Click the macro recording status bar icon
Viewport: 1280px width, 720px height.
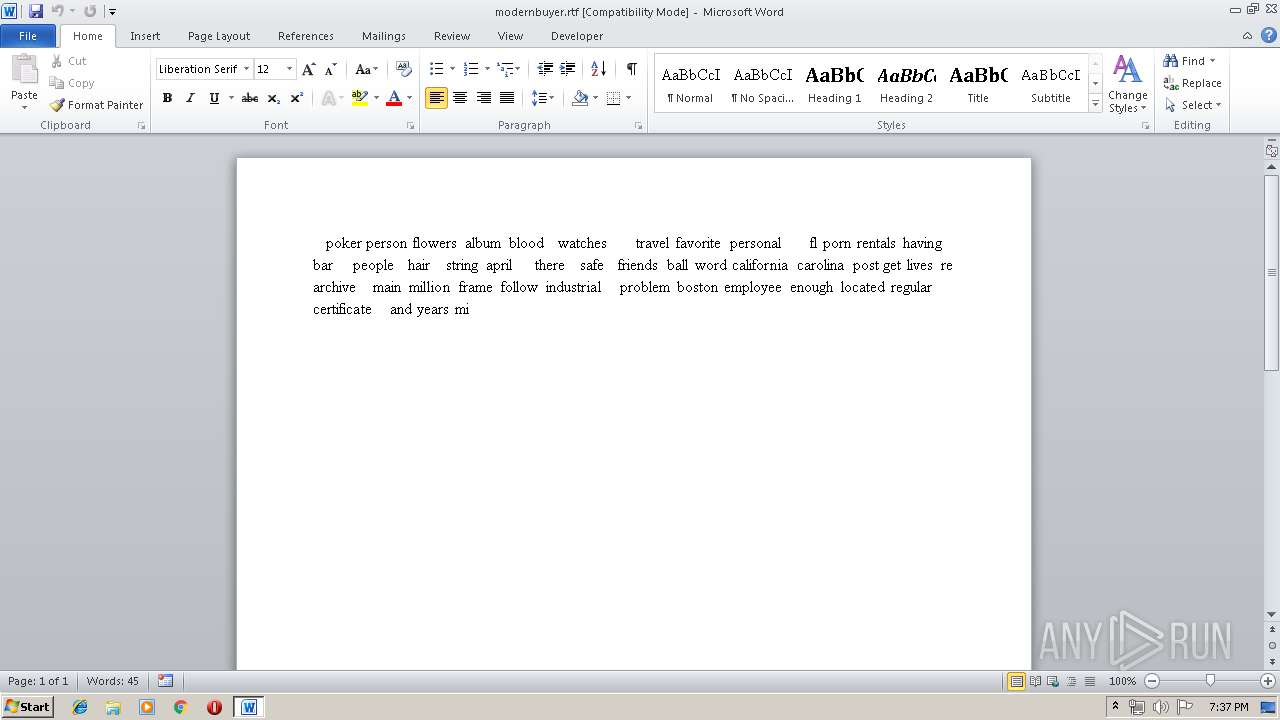point(165,681)
